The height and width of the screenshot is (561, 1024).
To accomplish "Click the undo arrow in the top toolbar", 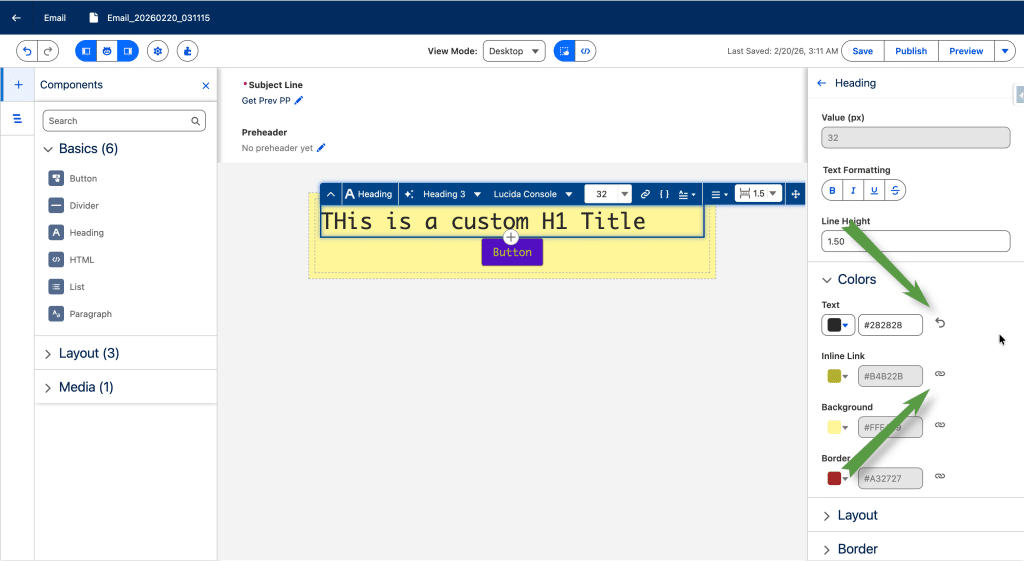I will pyautogui.click(x=26, y=51).
